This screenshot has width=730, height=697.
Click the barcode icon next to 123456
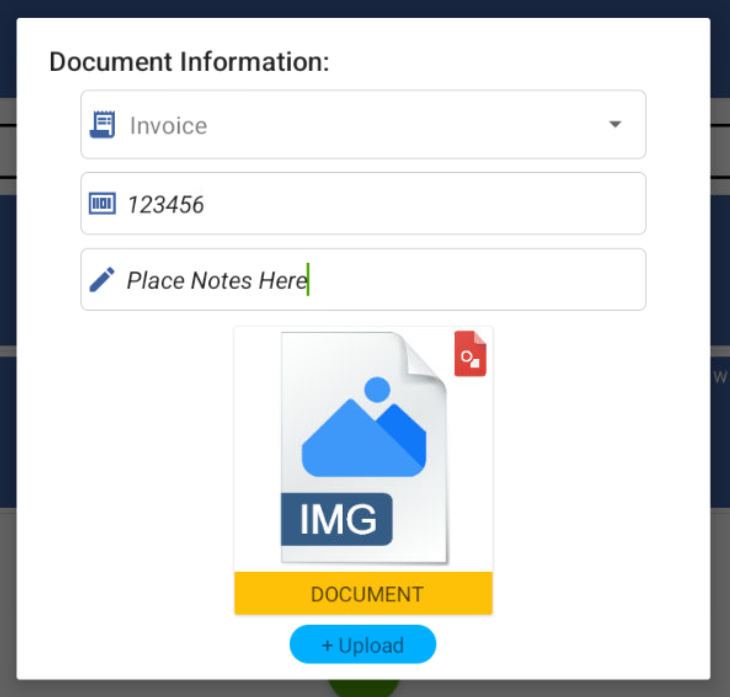pyautogui.click(x=102, y=203)
